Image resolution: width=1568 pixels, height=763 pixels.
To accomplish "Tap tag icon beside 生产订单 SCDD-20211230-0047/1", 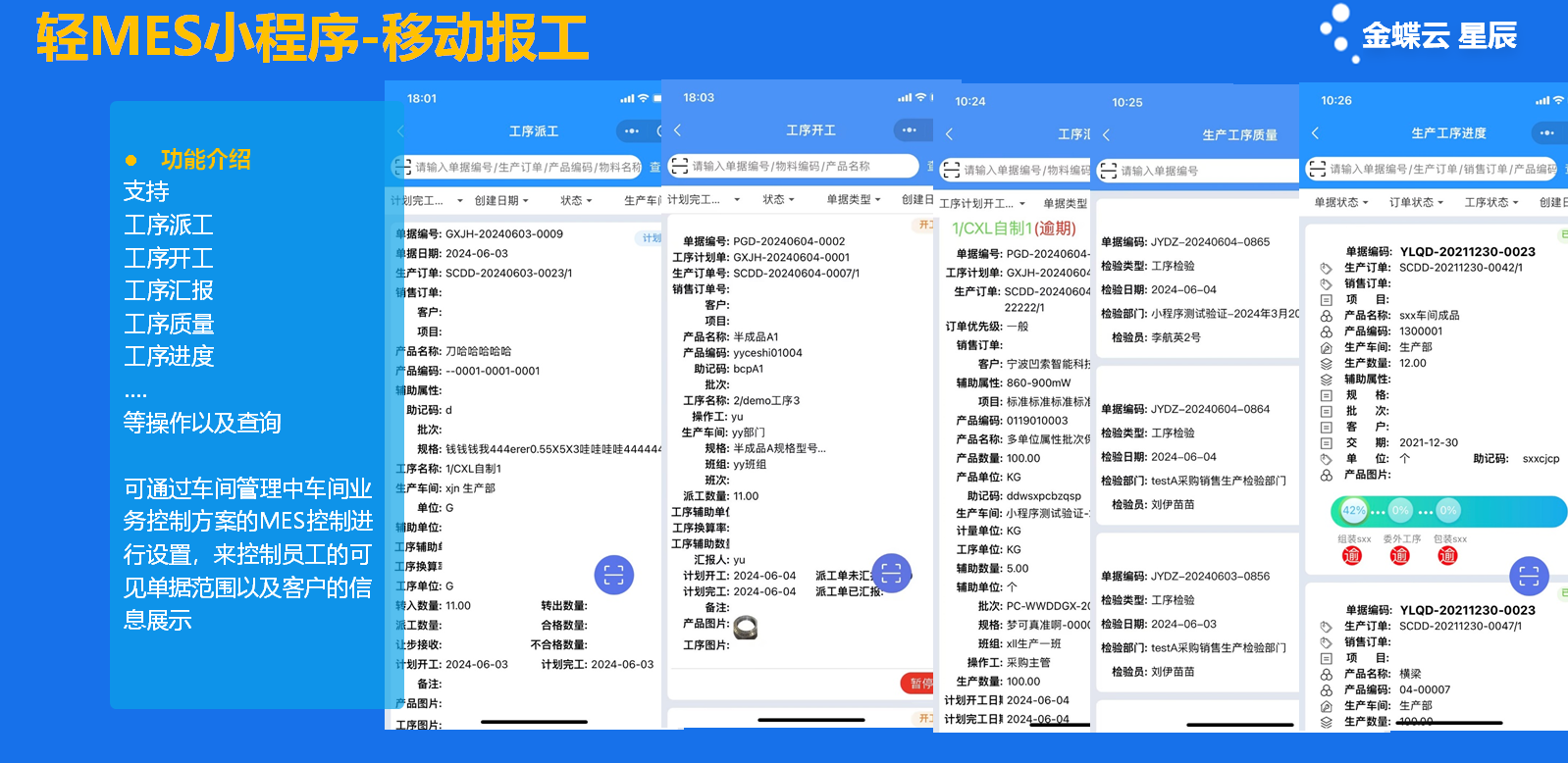I will tap(1326, 627).
